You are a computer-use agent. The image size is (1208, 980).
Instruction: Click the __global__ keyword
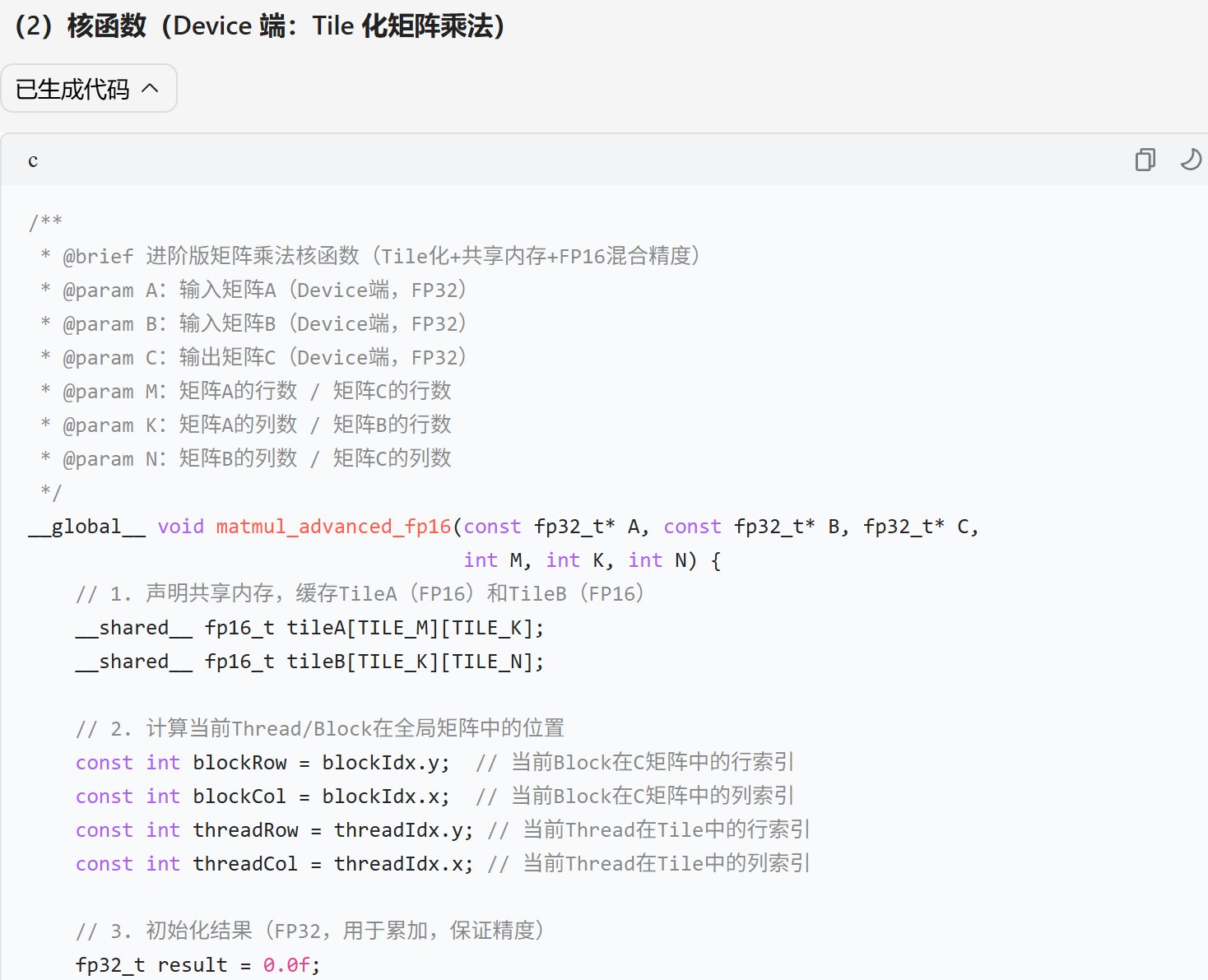[x=86, y=527]
